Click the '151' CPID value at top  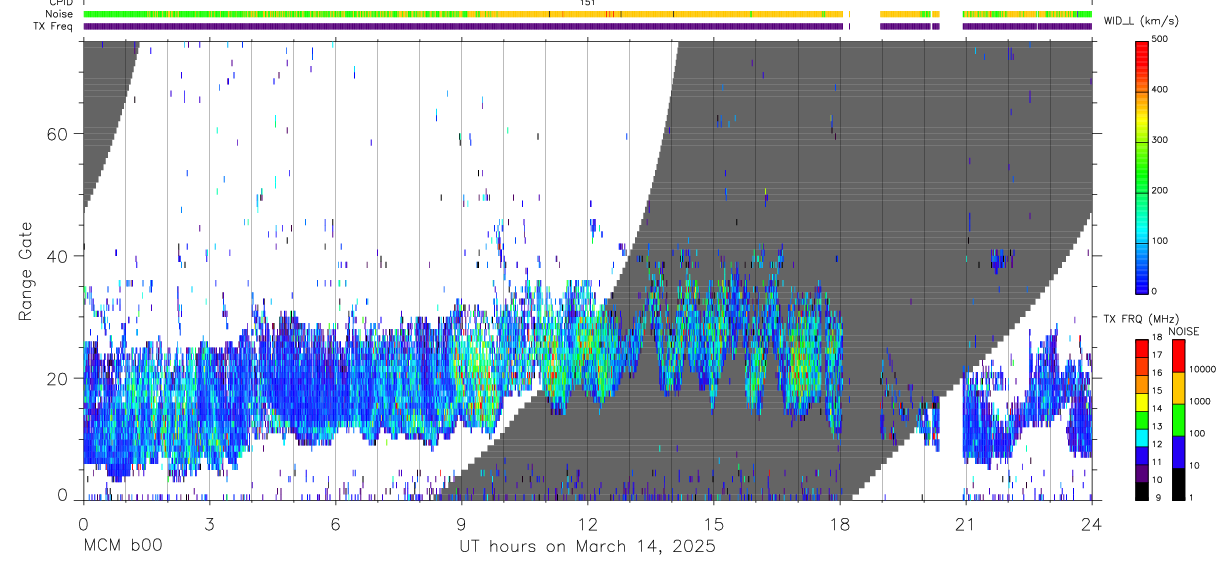[588, 3]
